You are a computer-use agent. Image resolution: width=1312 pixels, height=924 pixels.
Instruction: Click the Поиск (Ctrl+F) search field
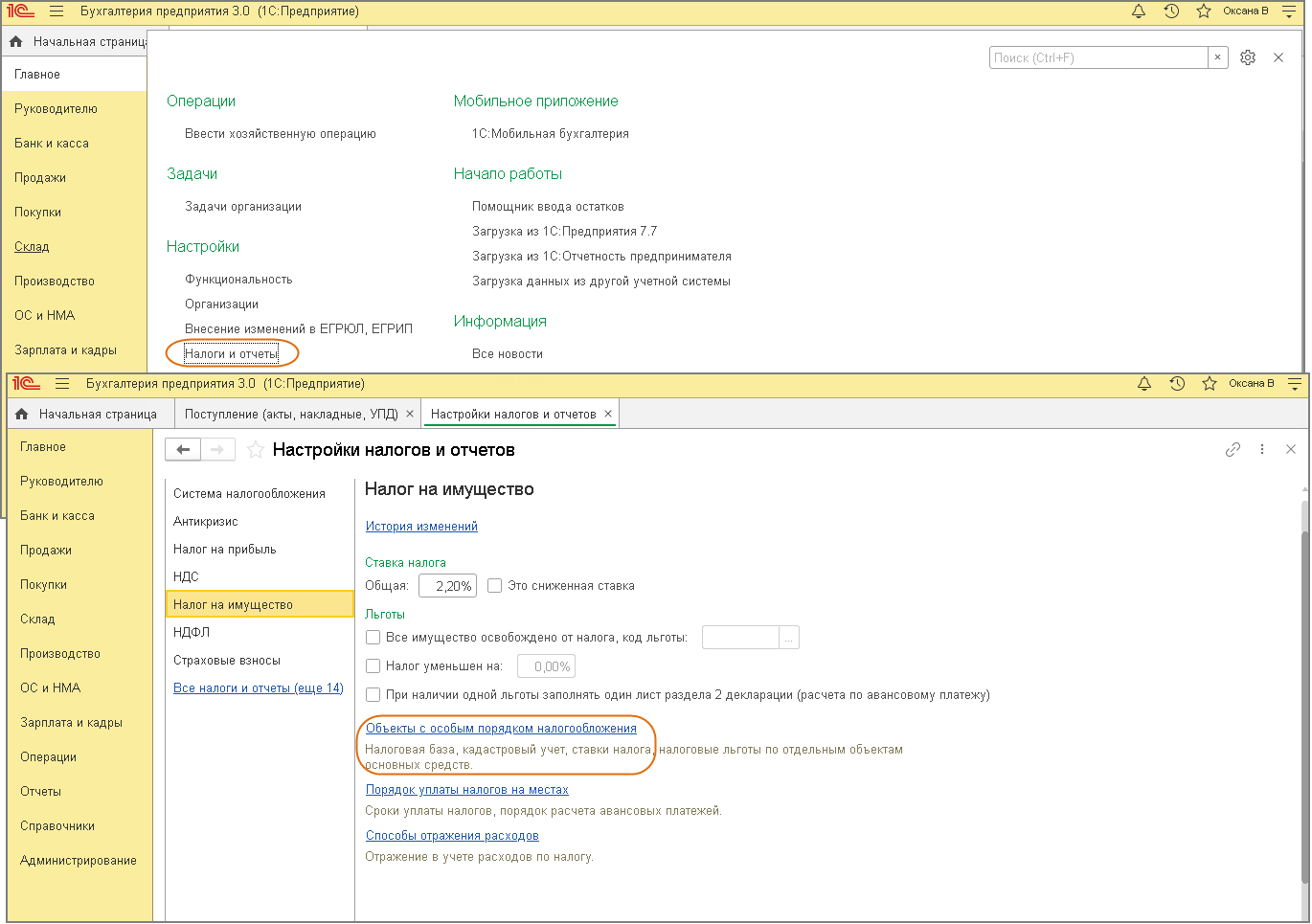[x=1098, y=57]
